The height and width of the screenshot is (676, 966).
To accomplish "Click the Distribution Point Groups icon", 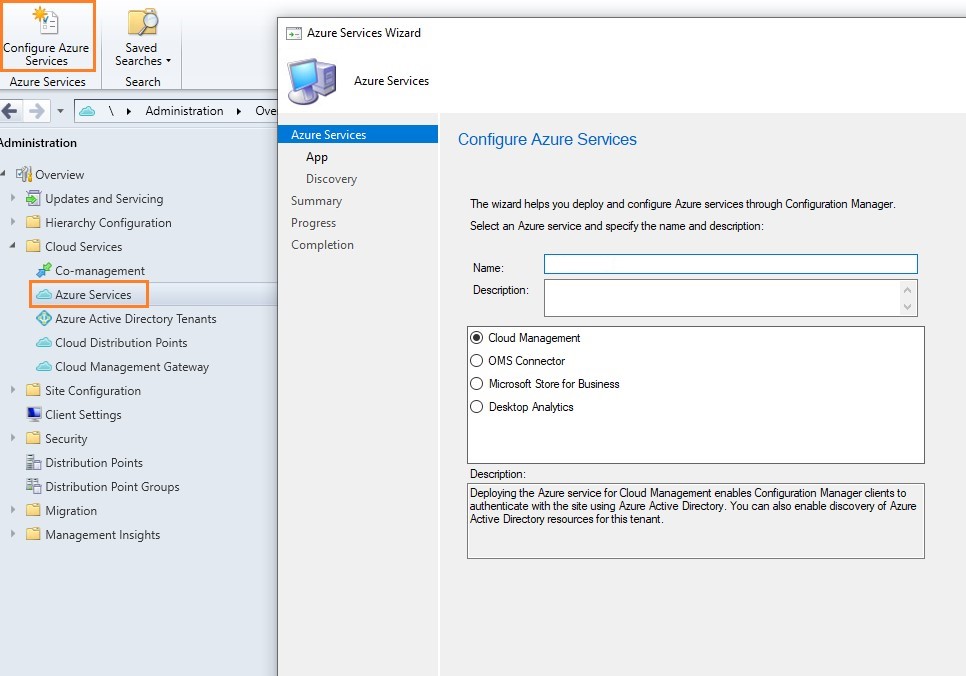I will coord(33,486).
